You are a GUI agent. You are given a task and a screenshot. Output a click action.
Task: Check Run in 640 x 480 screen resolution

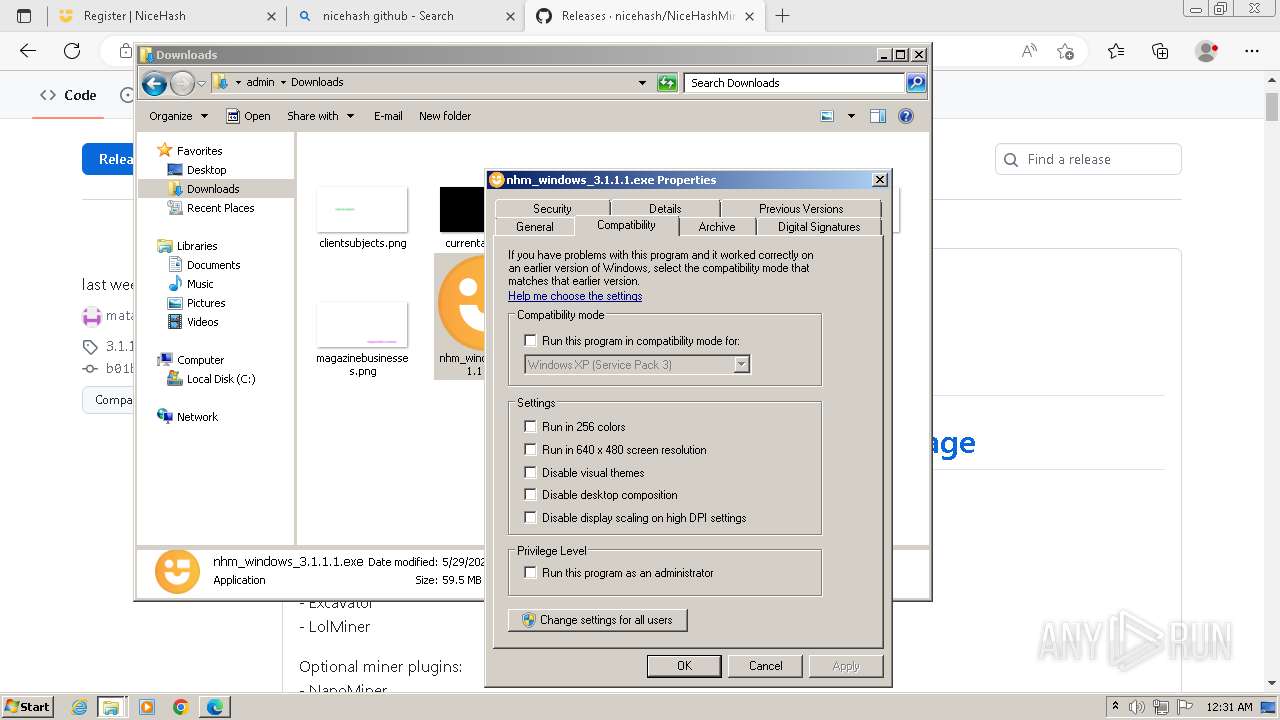531,450
